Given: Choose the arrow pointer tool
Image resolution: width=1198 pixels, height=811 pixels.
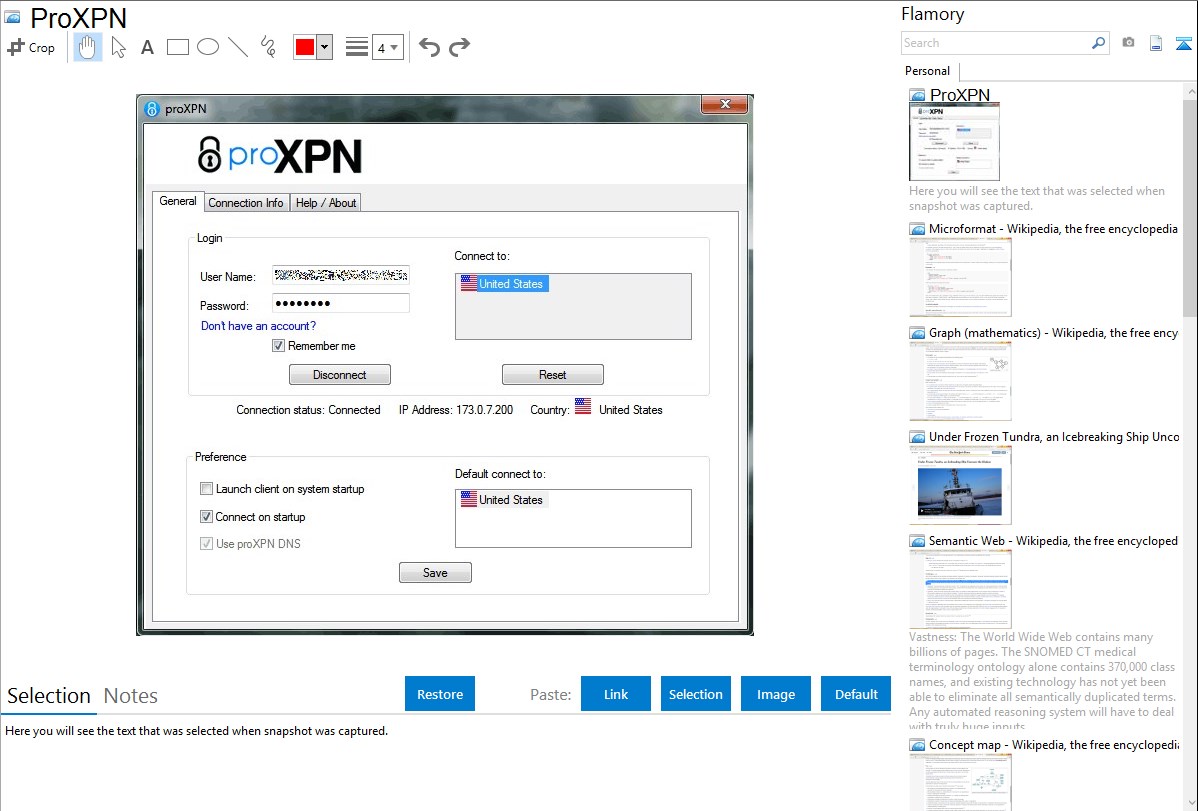Looking at the screenshot, I should (118, 47).
